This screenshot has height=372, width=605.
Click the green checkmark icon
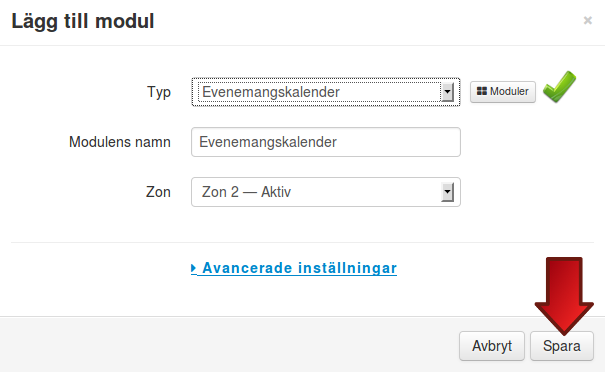[559, 87]
